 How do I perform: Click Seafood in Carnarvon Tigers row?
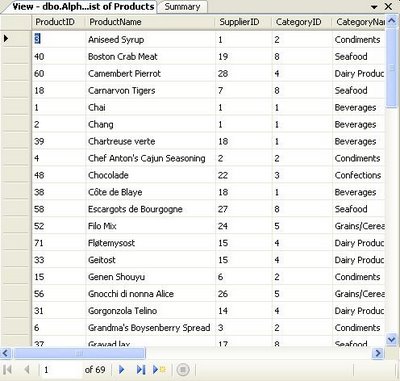coord(359,90)
